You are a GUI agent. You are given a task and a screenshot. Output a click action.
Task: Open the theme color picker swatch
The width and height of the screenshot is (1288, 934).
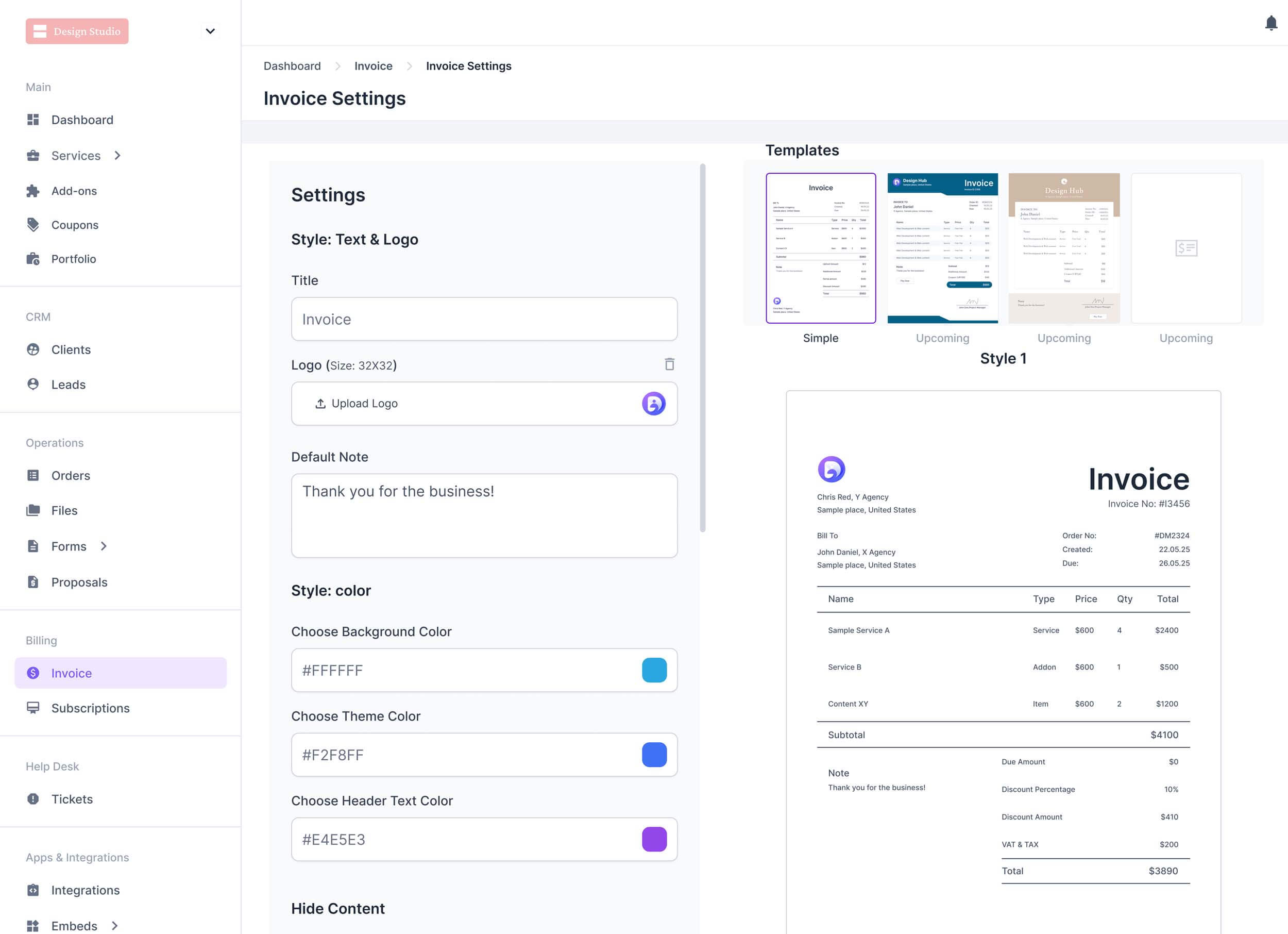click(654, 755)
